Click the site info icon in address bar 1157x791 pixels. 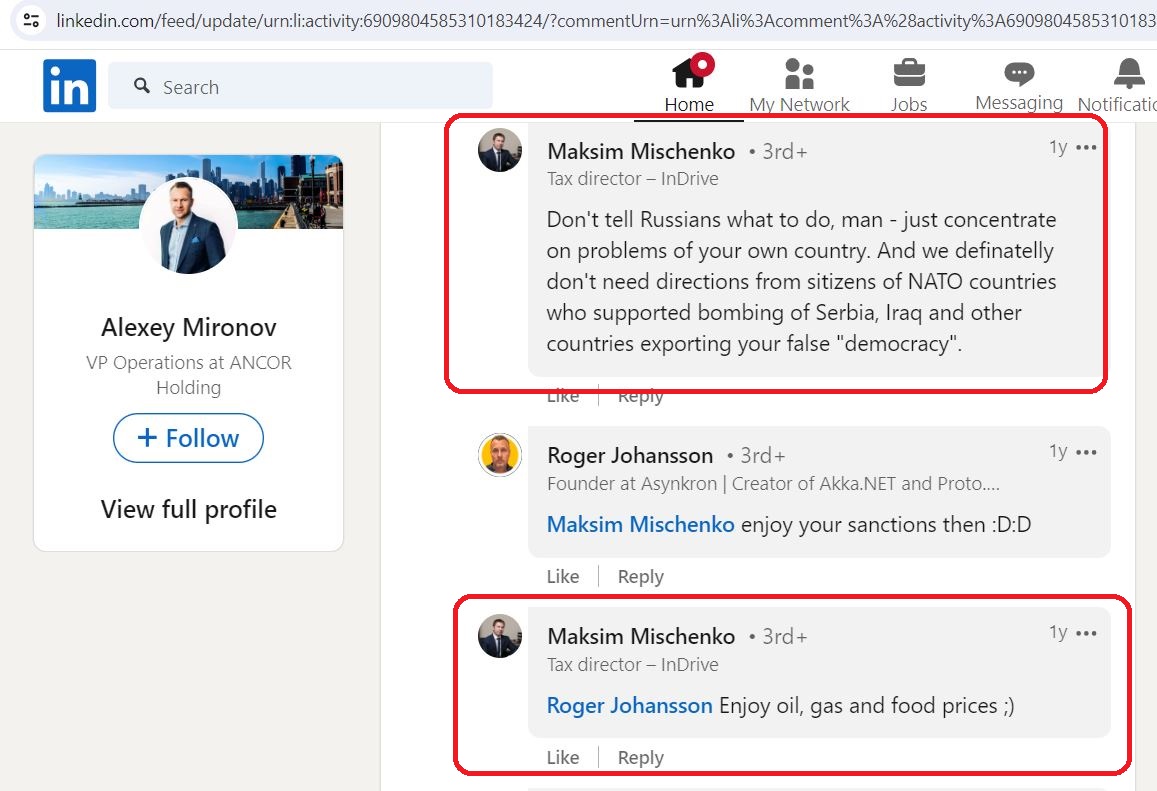click(31, 20)
